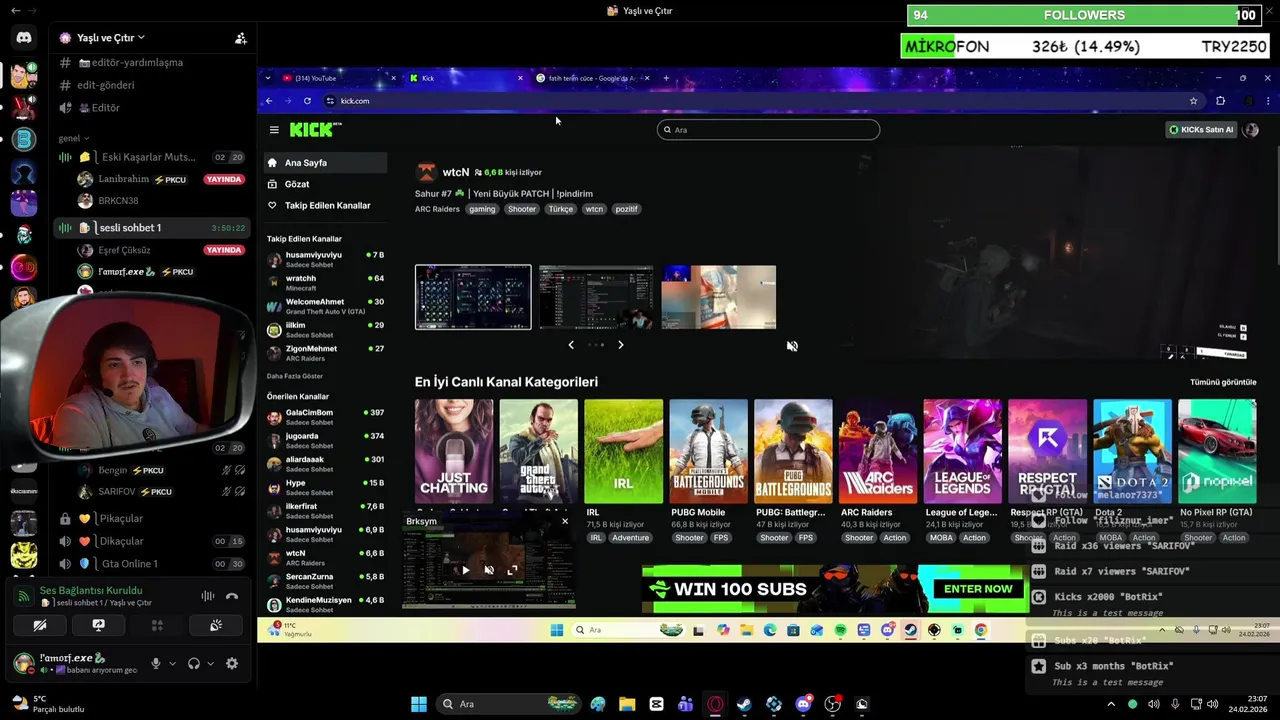1280x720 pixels.
Task: Select Ana Sayfa in the Kick sidebar
Action: (326, 163)
